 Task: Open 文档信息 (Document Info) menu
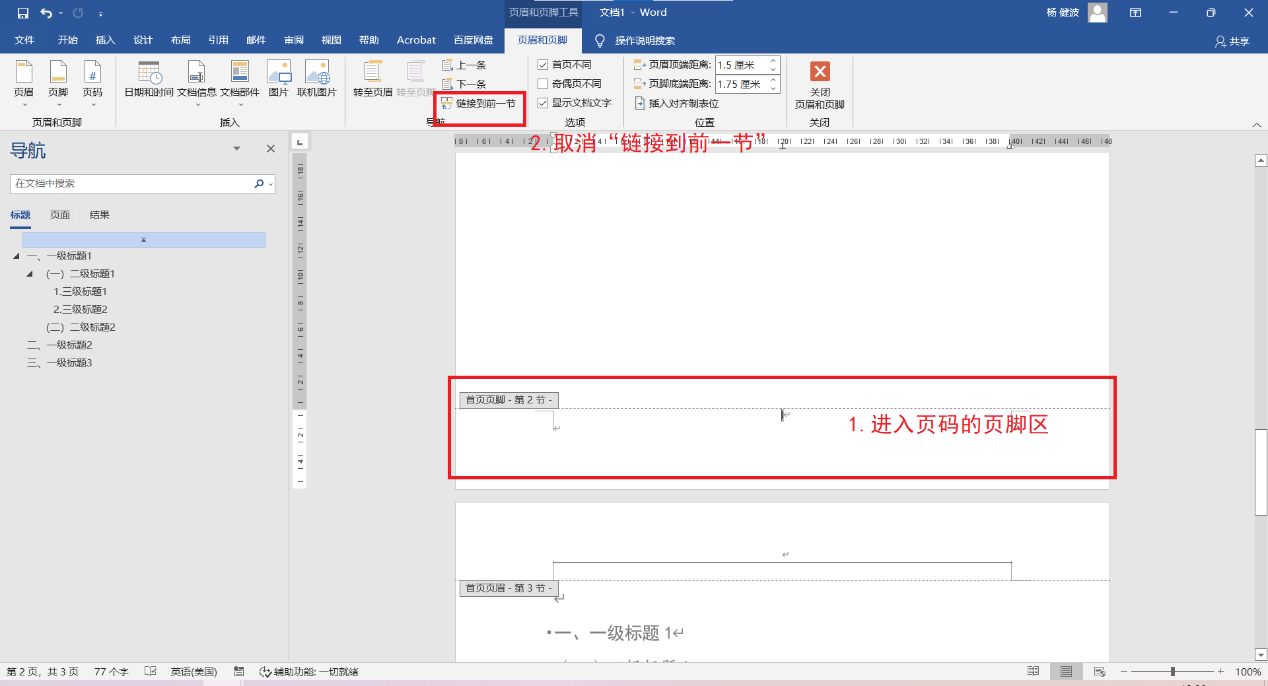pyautogui.click(x=196, y=82)
